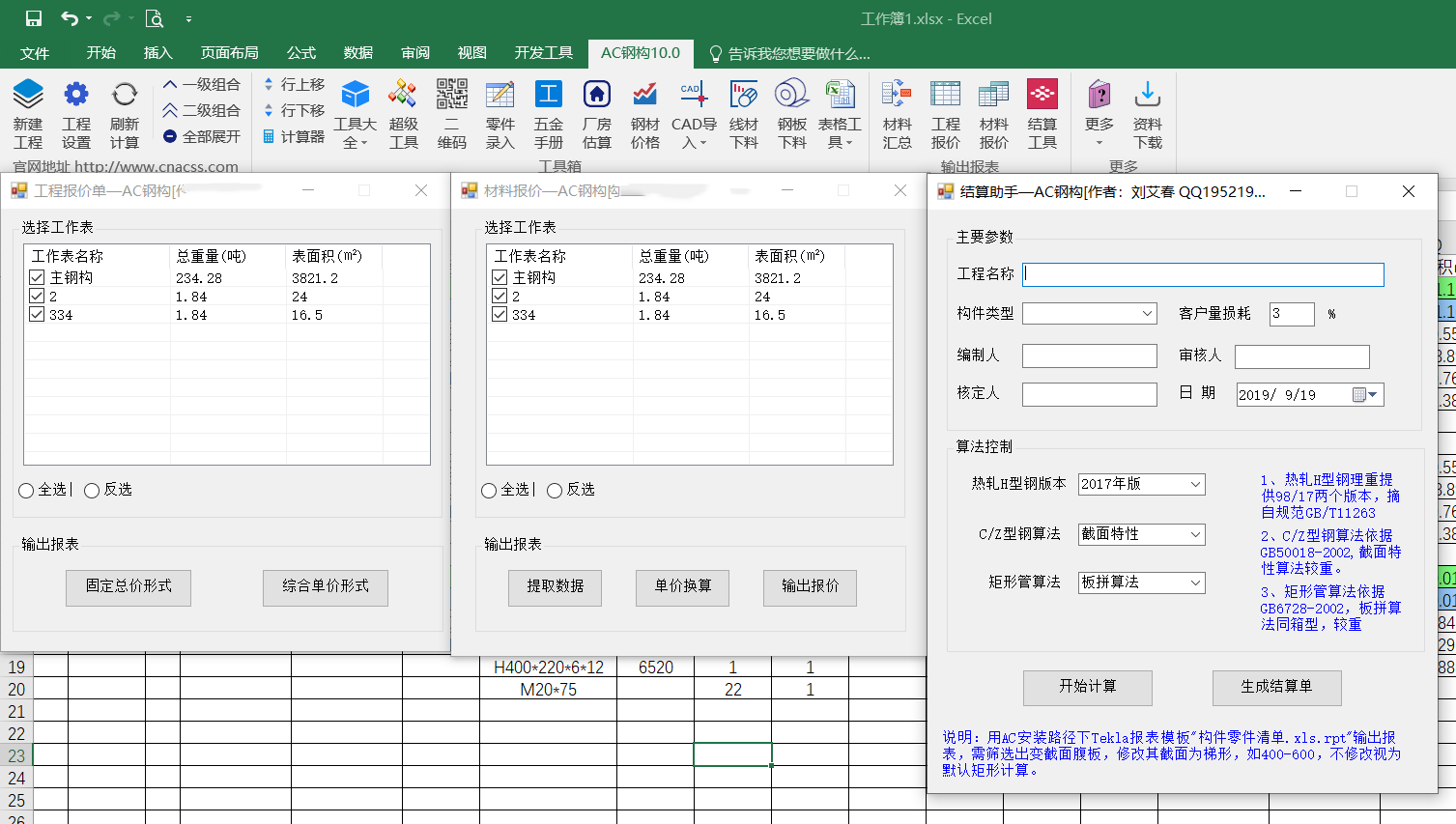Viewport: 1456px width, 824px height.
Task: Open the 工具大全 dropdown
Action: tap(356, 114)
